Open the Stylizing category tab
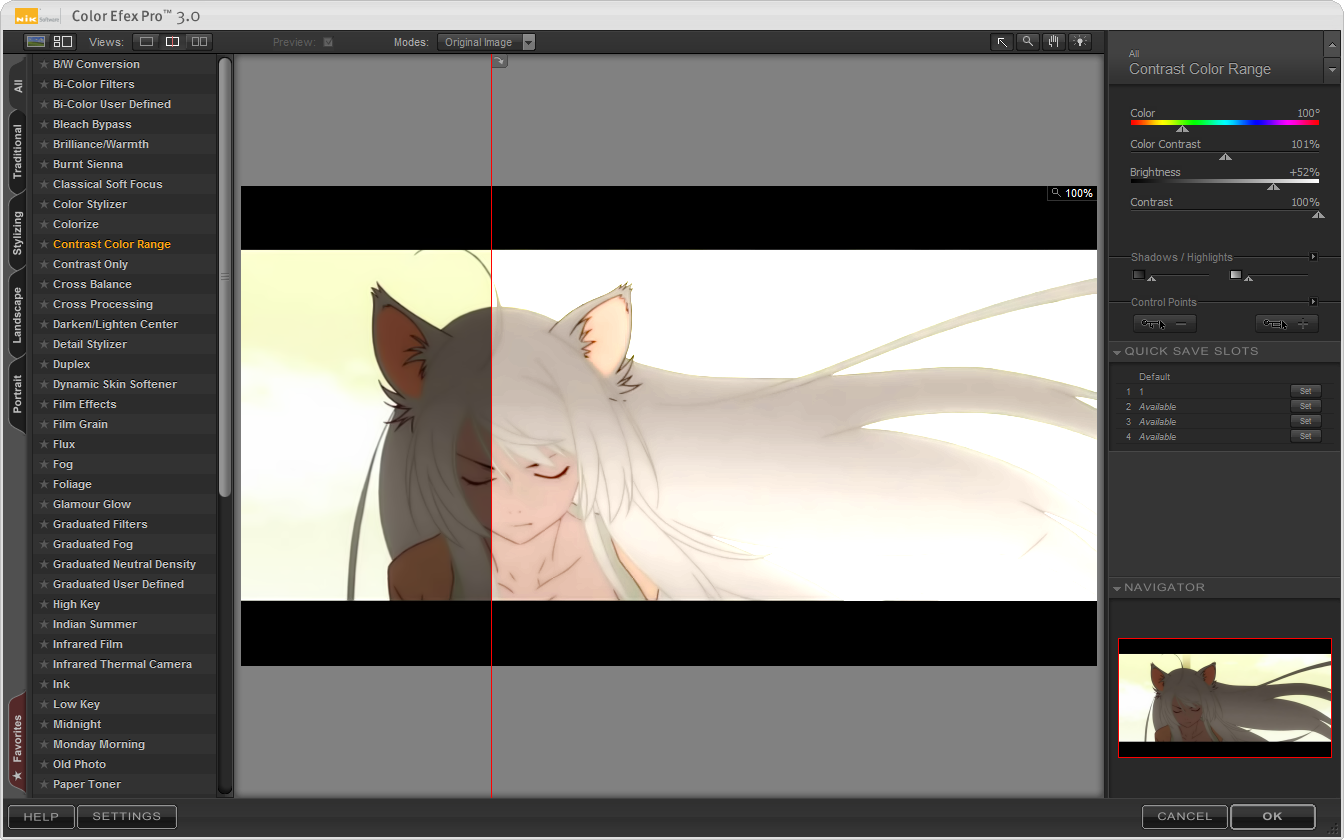Viewport: 1344px width, 840px height. pos(18,233)
